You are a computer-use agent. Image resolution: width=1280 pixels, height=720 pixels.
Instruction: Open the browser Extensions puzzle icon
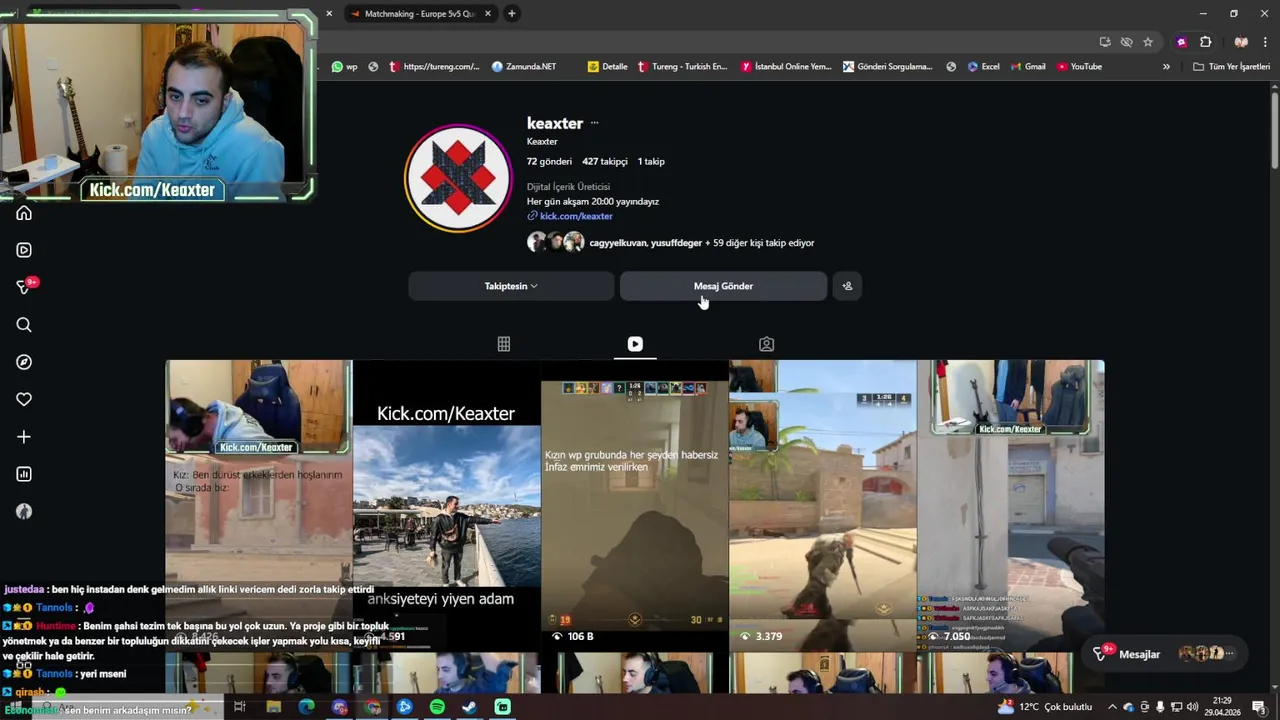(1205, 42)
